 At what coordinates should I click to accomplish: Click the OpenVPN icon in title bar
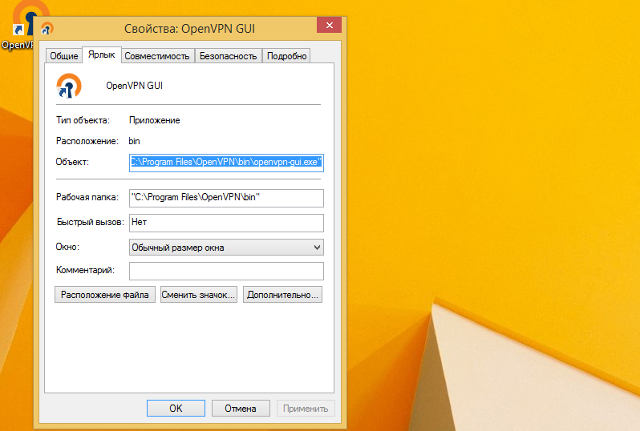[x=47, y=29]
